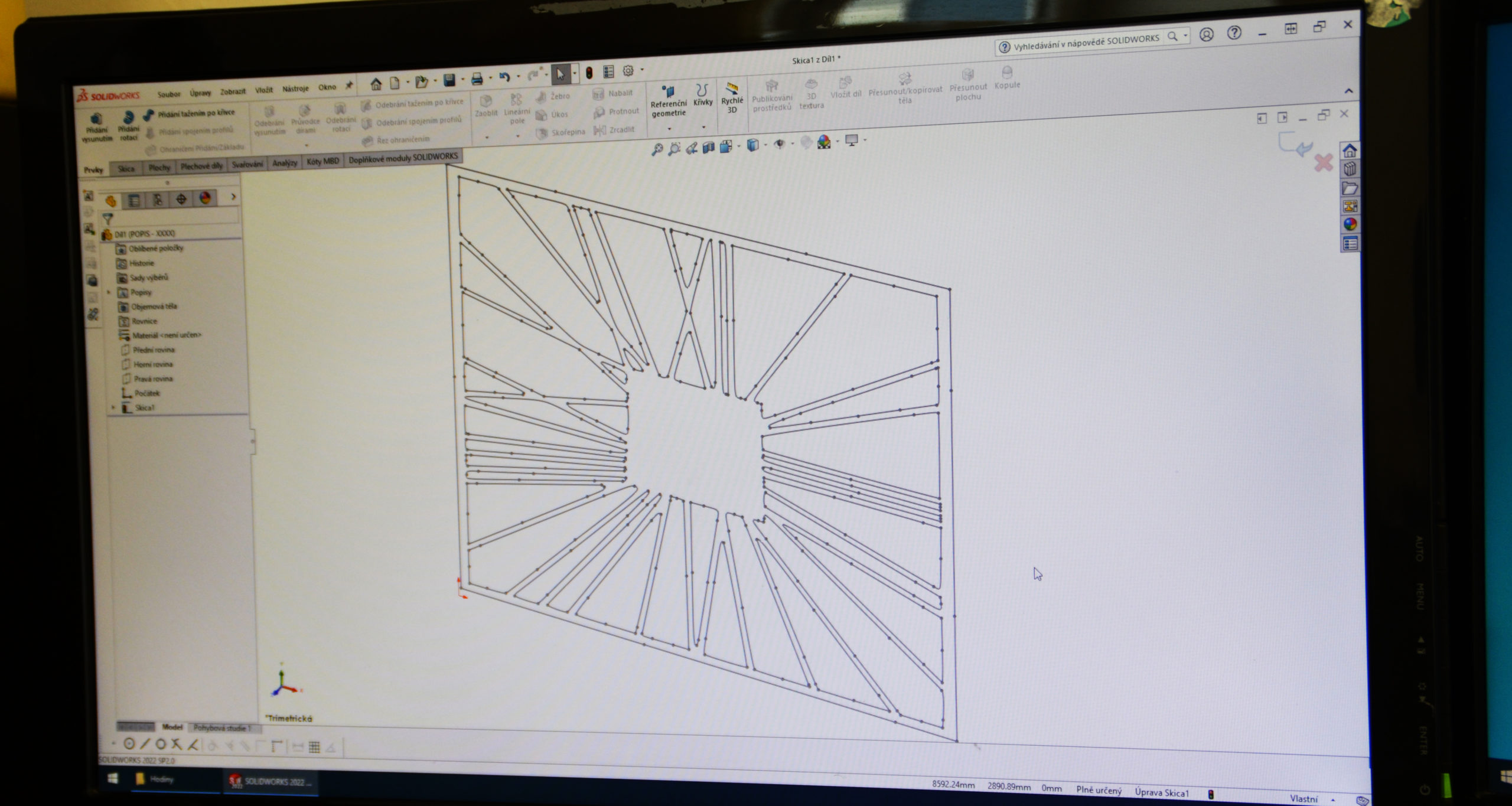Open the DimXpertManager crosshair tab icon
Image resolution: width=1512 pixels, height=806 pixels.
coord(181,199)
